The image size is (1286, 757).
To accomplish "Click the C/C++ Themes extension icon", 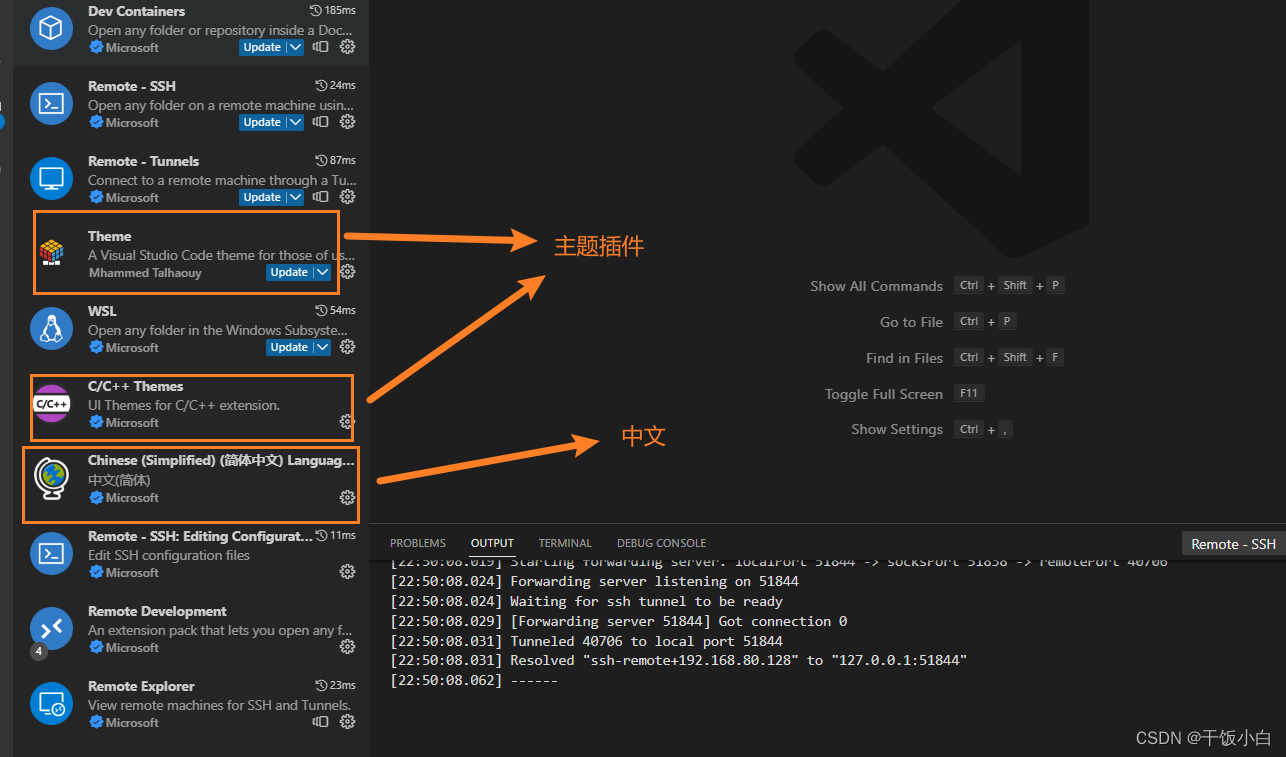I will pyautogui.click(x=51, y=403).
